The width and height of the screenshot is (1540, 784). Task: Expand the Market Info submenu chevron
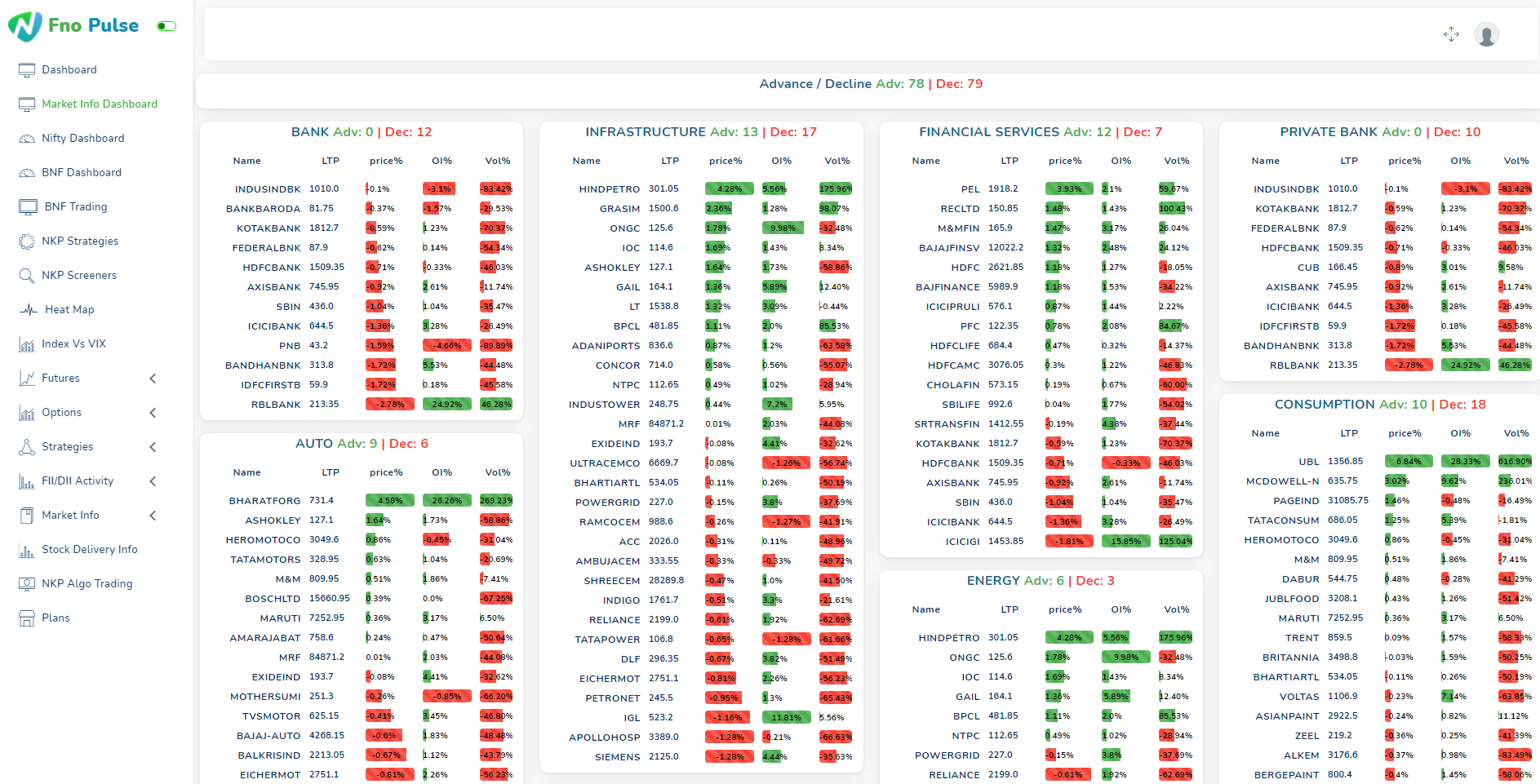tap(153, 516)
